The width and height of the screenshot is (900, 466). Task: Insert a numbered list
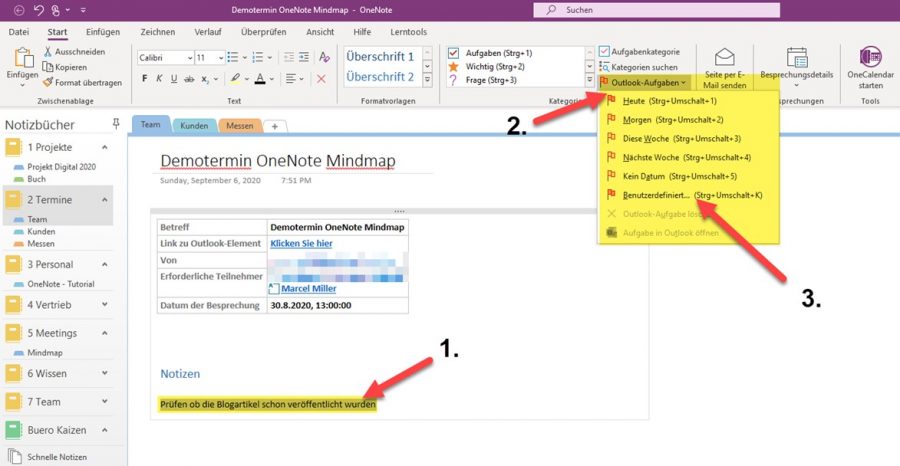(258, 57)
